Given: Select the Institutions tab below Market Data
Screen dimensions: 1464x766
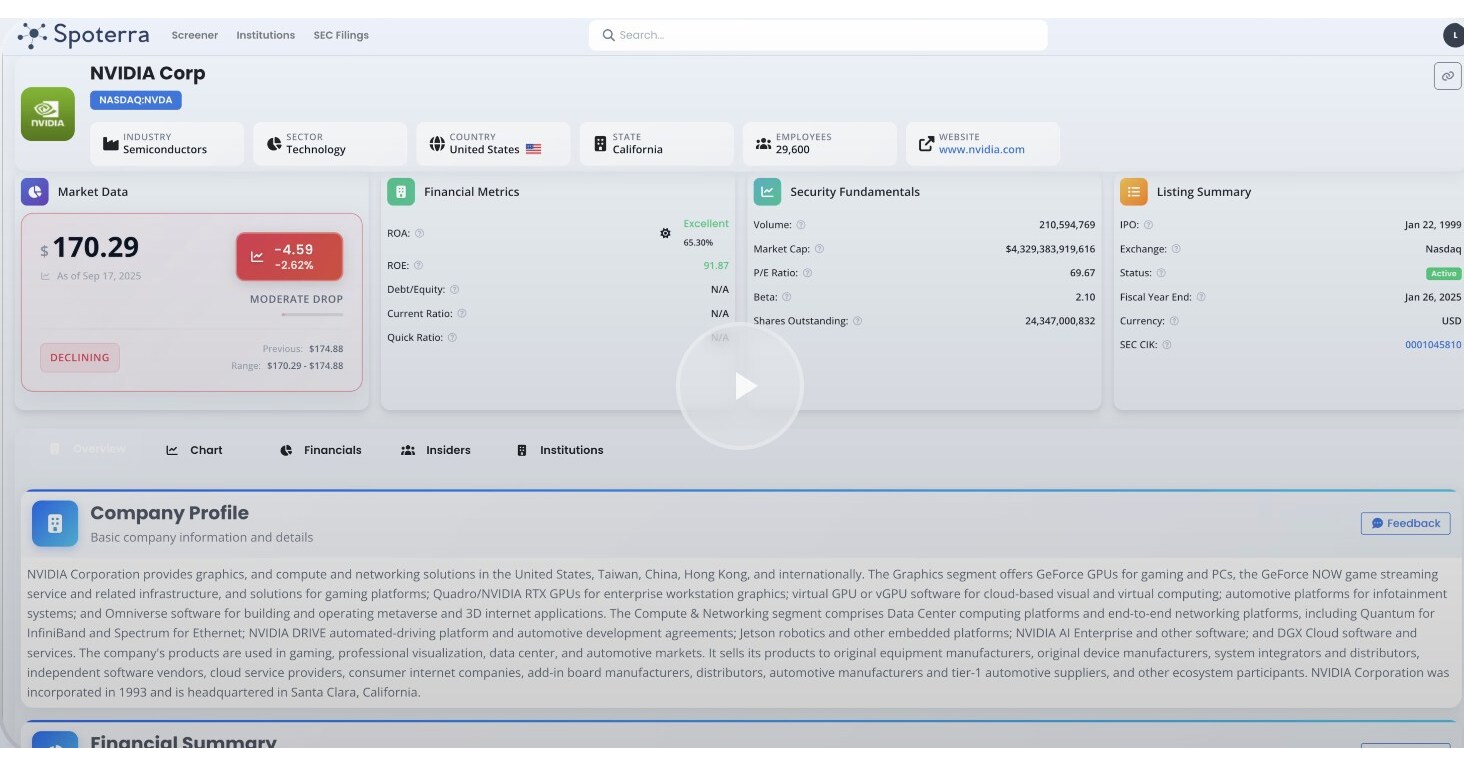Looking at the screenshot, I should (560, 450).
